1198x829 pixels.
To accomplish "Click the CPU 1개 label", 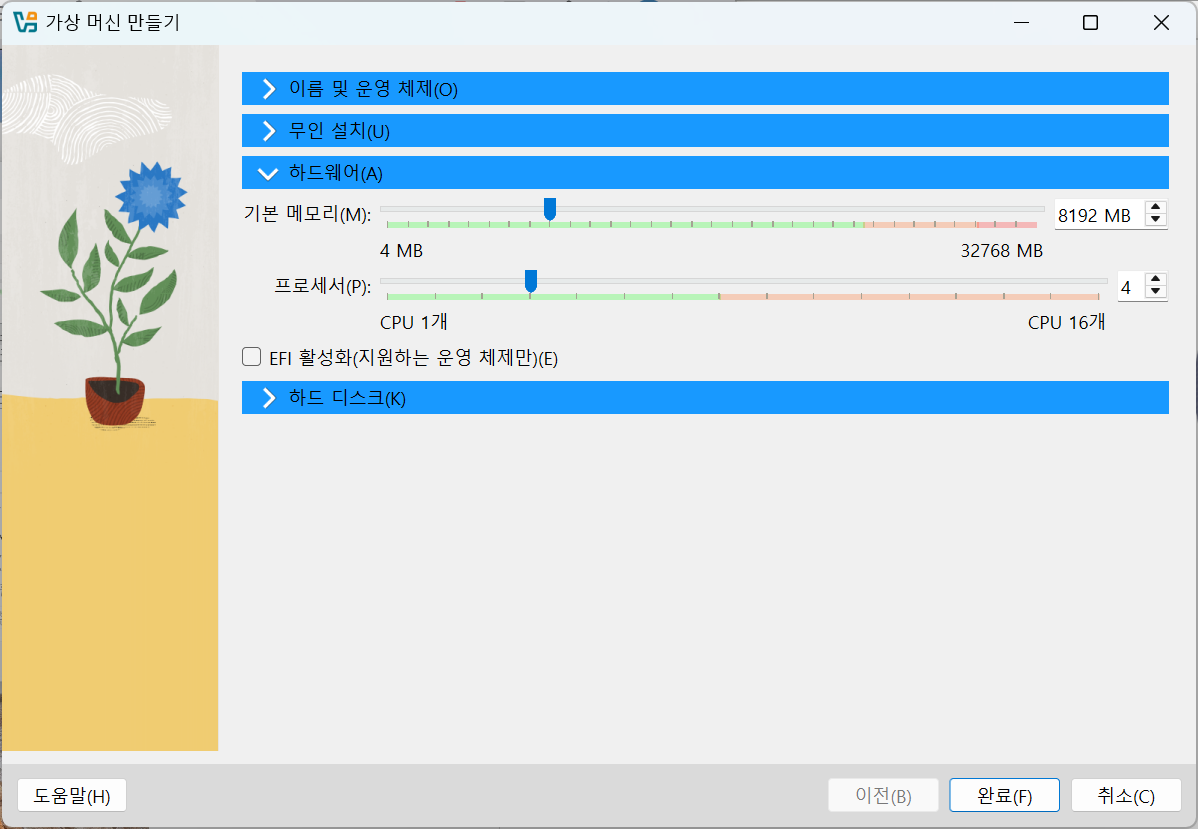I will click(x=413, y=322).
